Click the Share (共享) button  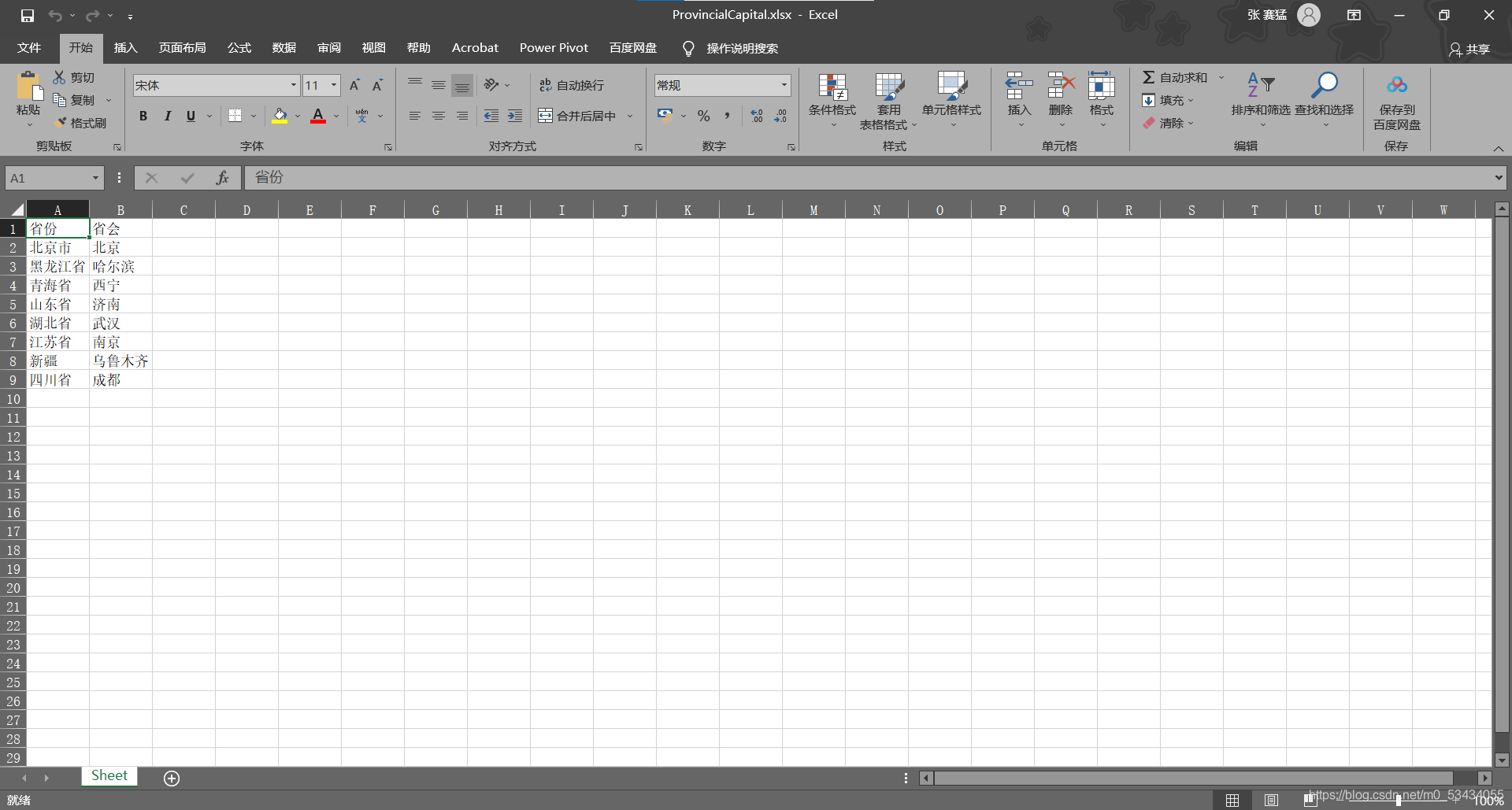[1469, 50]
